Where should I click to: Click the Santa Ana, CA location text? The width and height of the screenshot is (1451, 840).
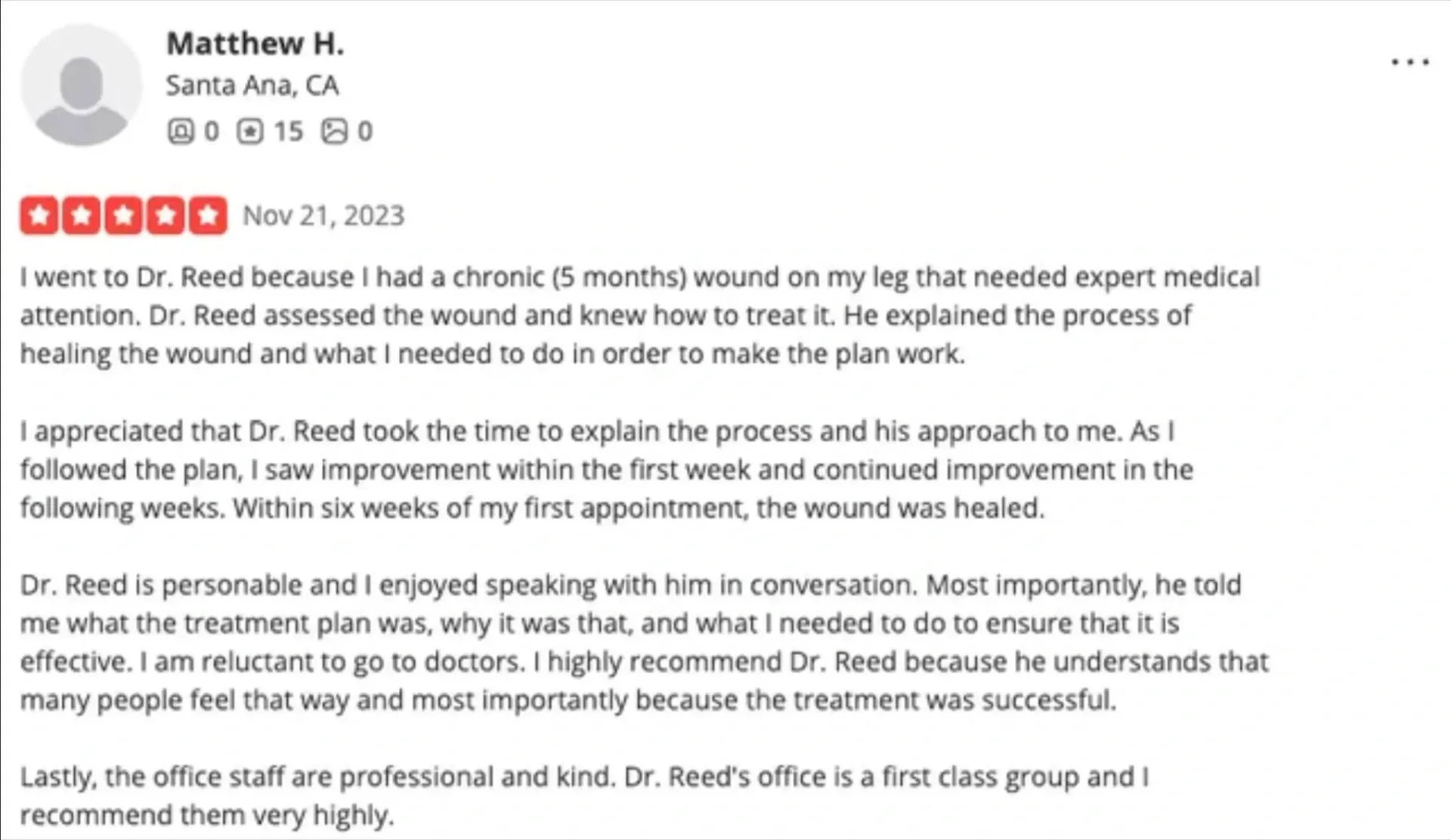[x=252, y=85]
